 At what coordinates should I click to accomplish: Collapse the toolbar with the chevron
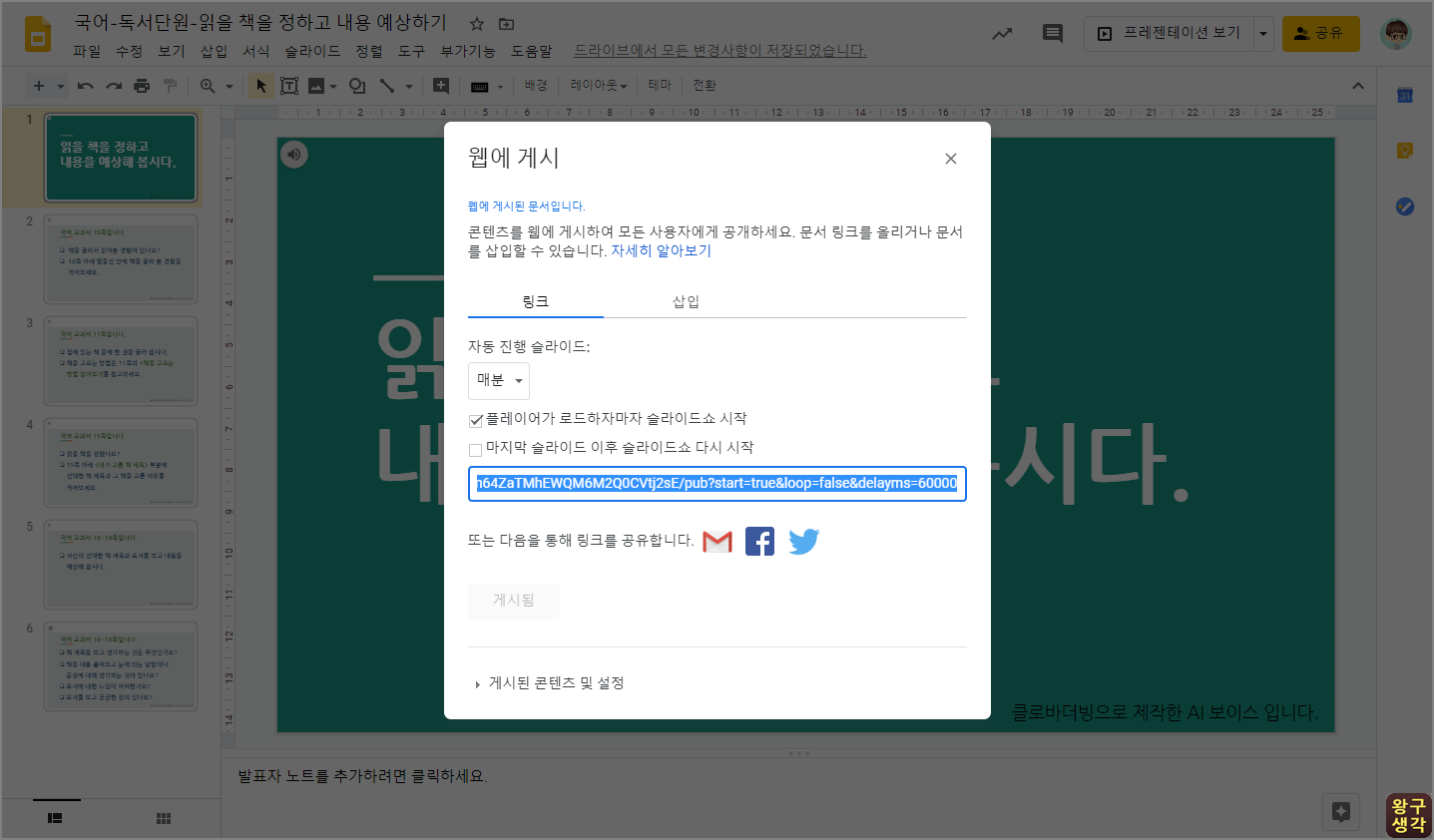pyautogui.click(x=1358, y=86)
